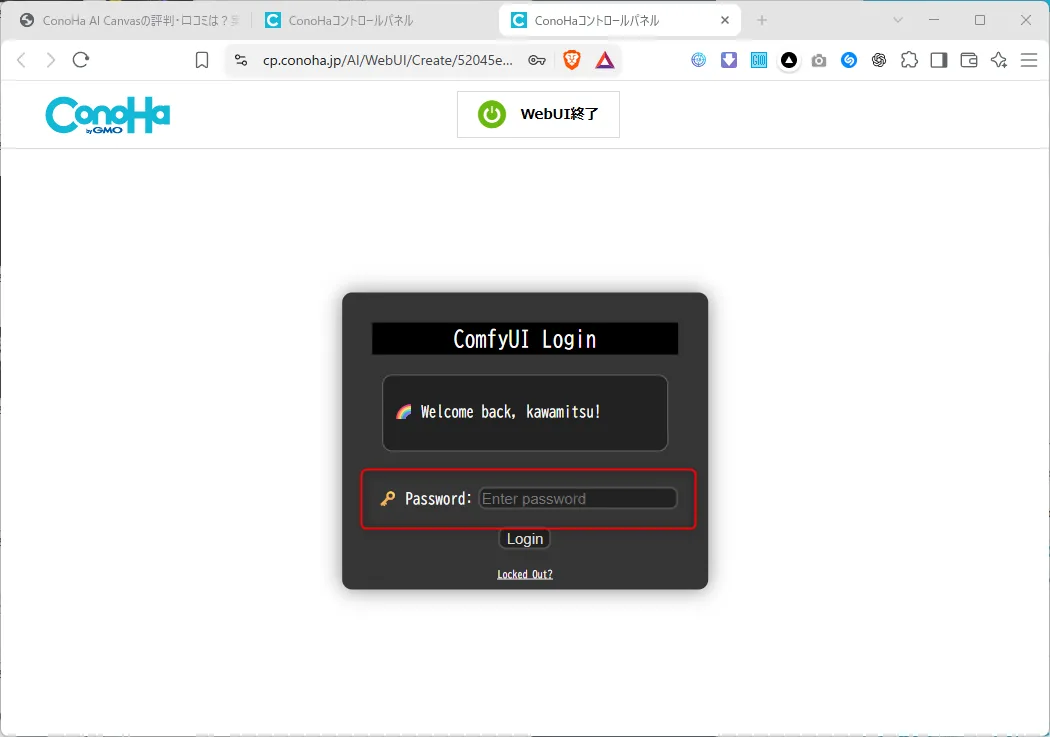Click the ComfyUI Login heading

coord(525,339)
